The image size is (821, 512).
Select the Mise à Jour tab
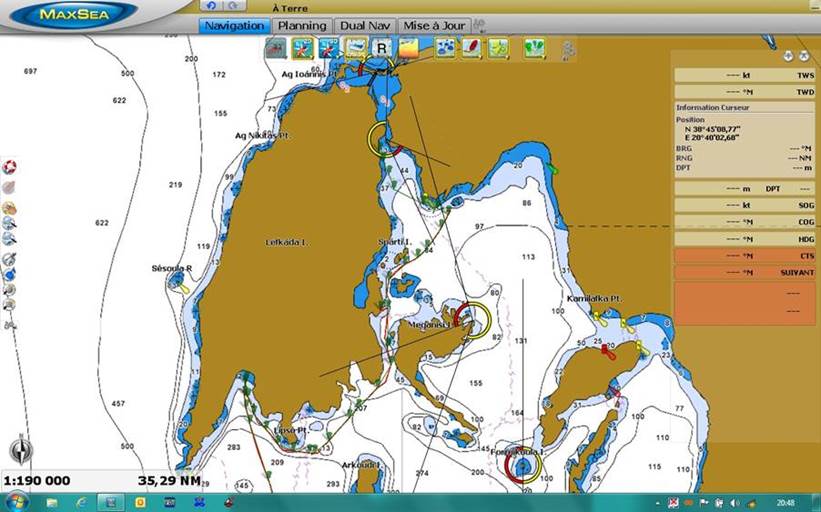[435, 26]
